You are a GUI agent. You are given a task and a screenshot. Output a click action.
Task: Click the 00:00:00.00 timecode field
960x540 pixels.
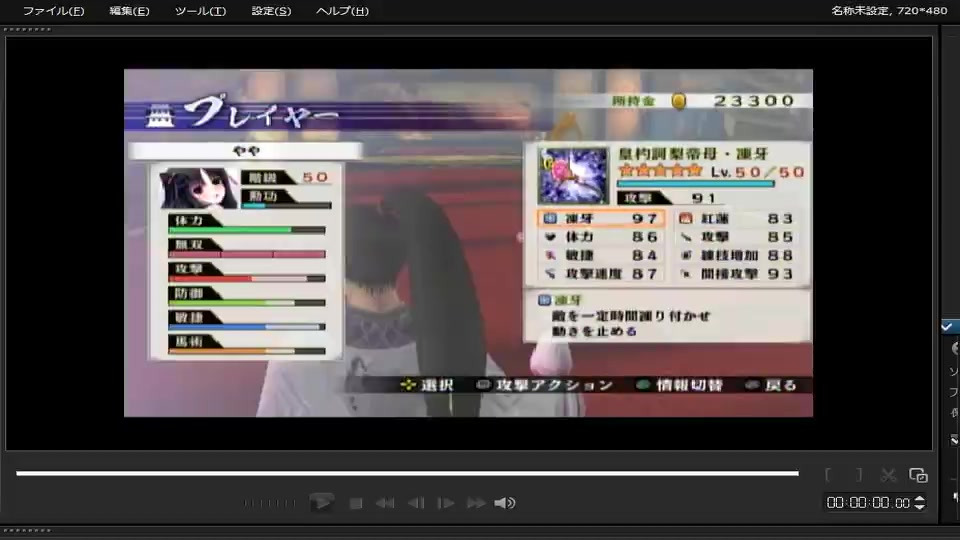(x=868, y=503)
